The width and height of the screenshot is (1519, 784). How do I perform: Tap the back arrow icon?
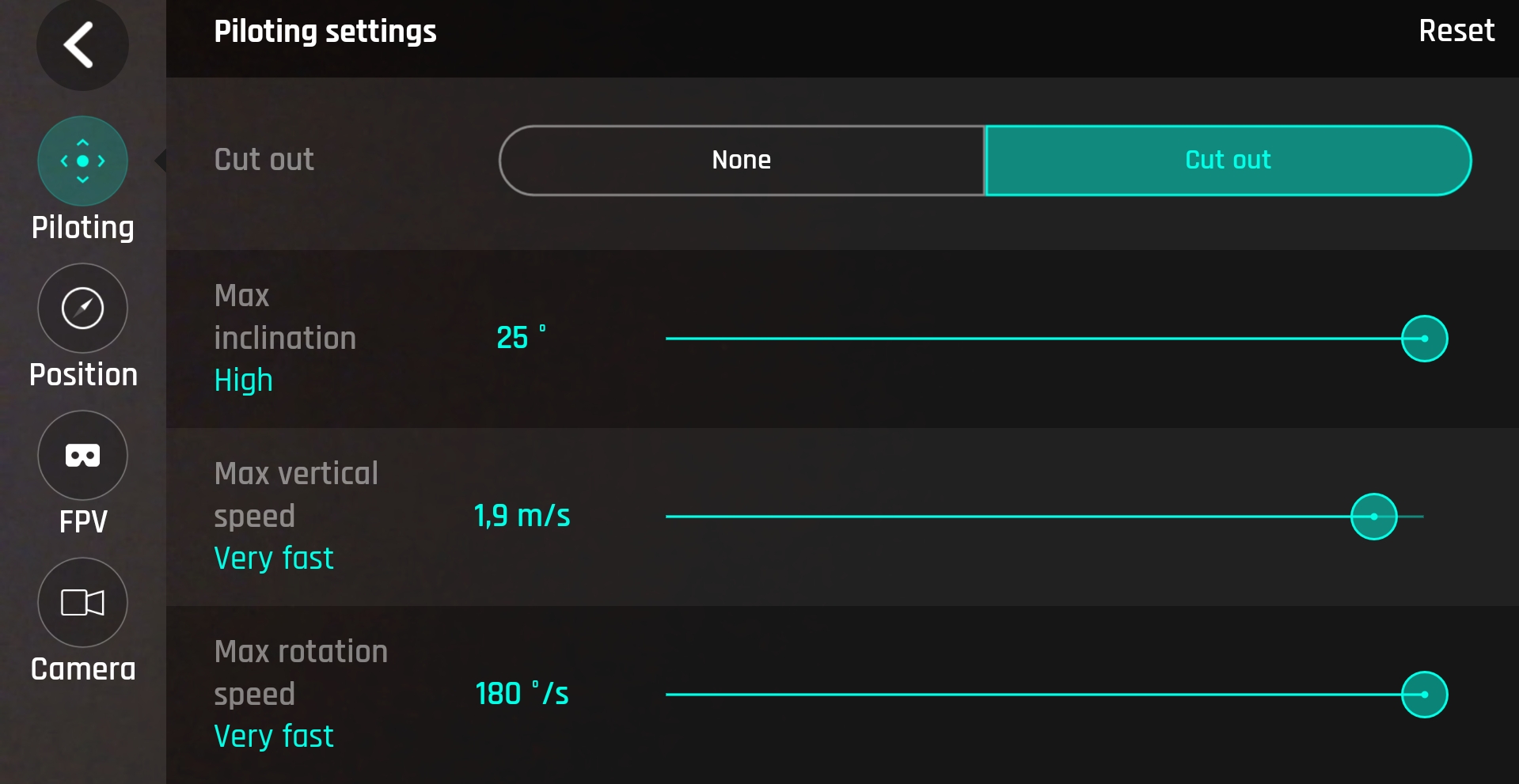[x=81, y=44]
